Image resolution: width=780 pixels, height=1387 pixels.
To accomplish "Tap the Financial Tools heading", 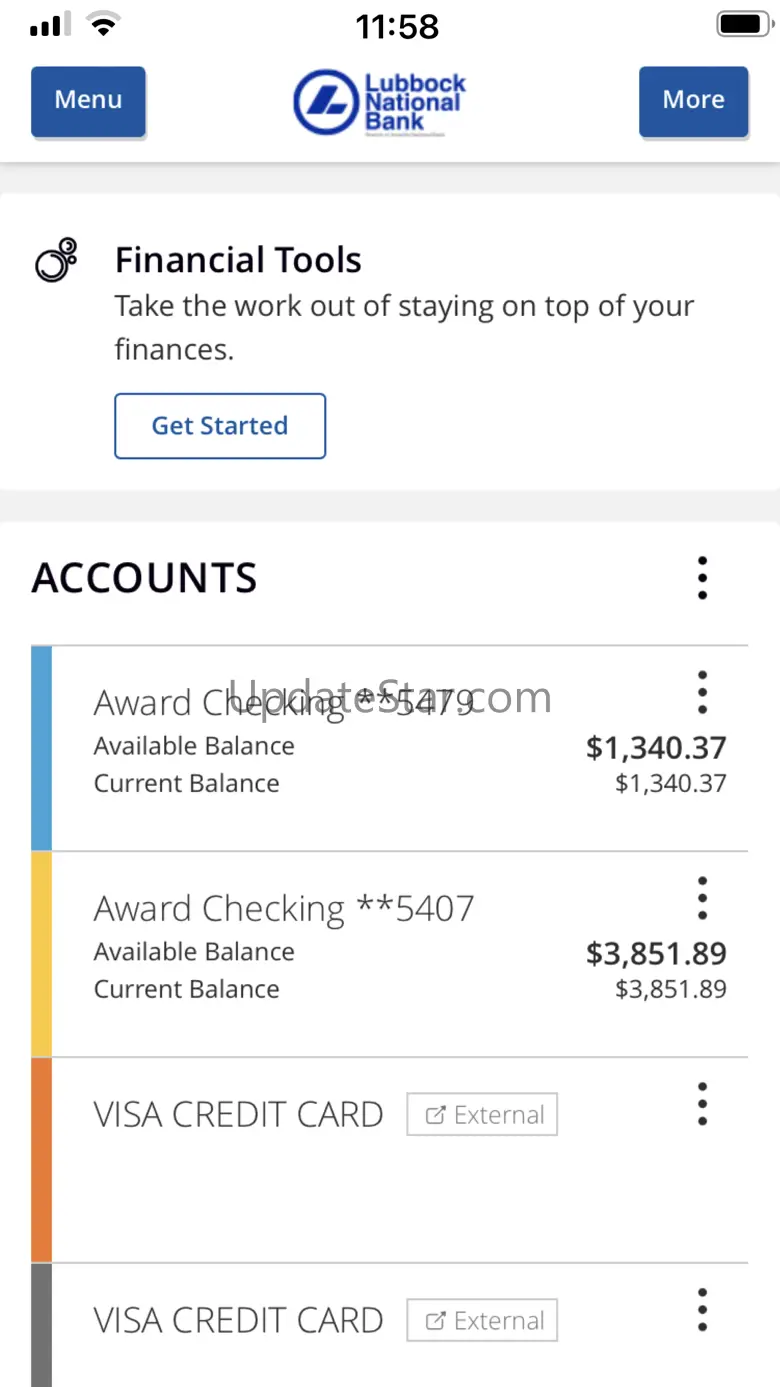I will (238, 260).
